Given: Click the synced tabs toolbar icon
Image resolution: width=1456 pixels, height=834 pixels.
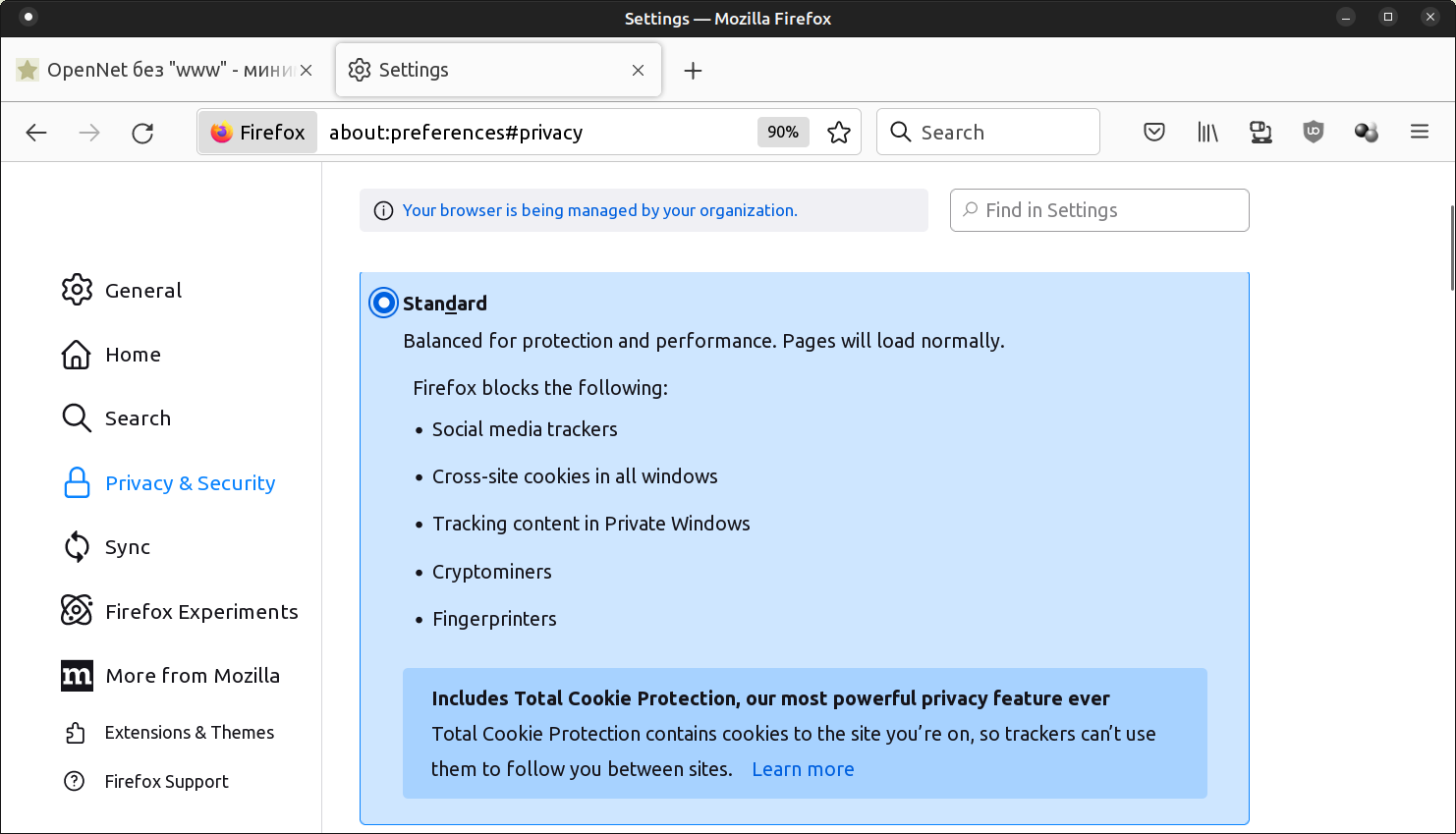Looking at the screenshot, I should [1260, 132].
